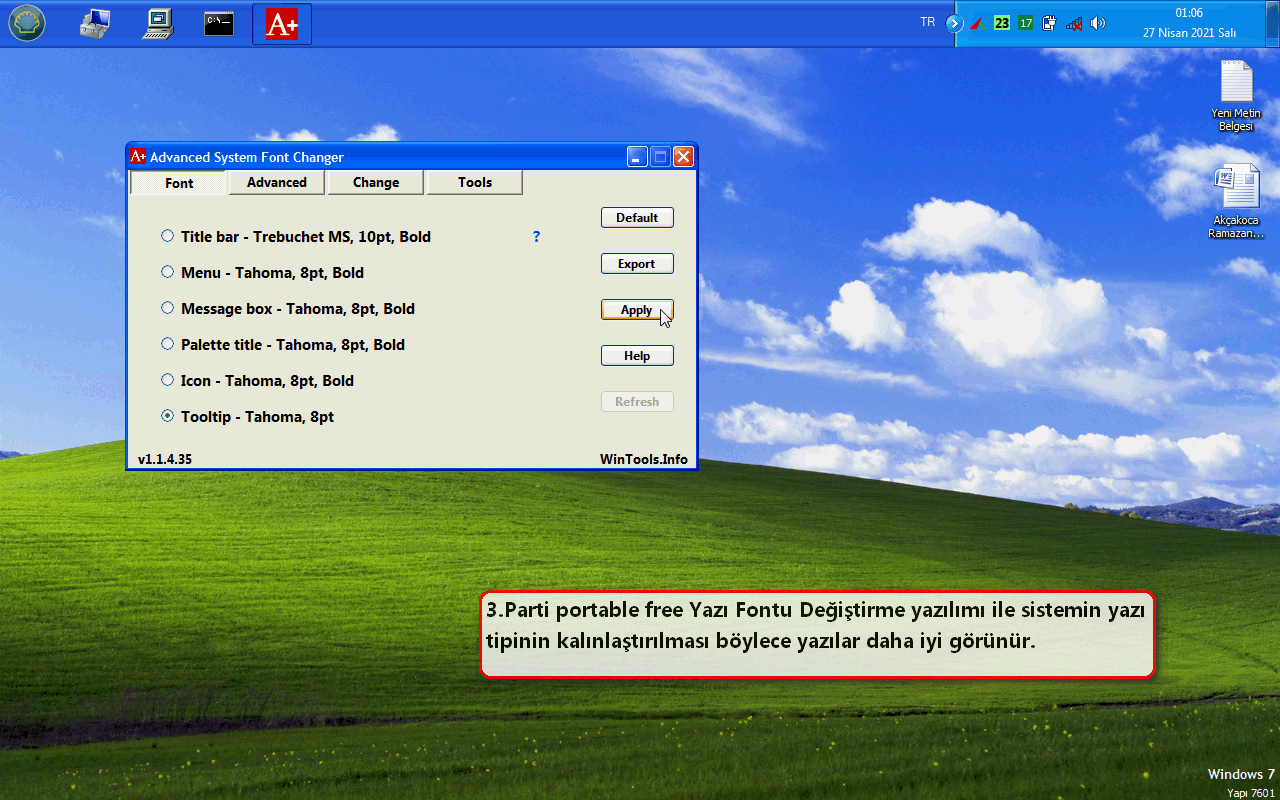Screen dimensions: 1280x800
Task: Open the command prompt taskbar icon
Action: point(219,23)
